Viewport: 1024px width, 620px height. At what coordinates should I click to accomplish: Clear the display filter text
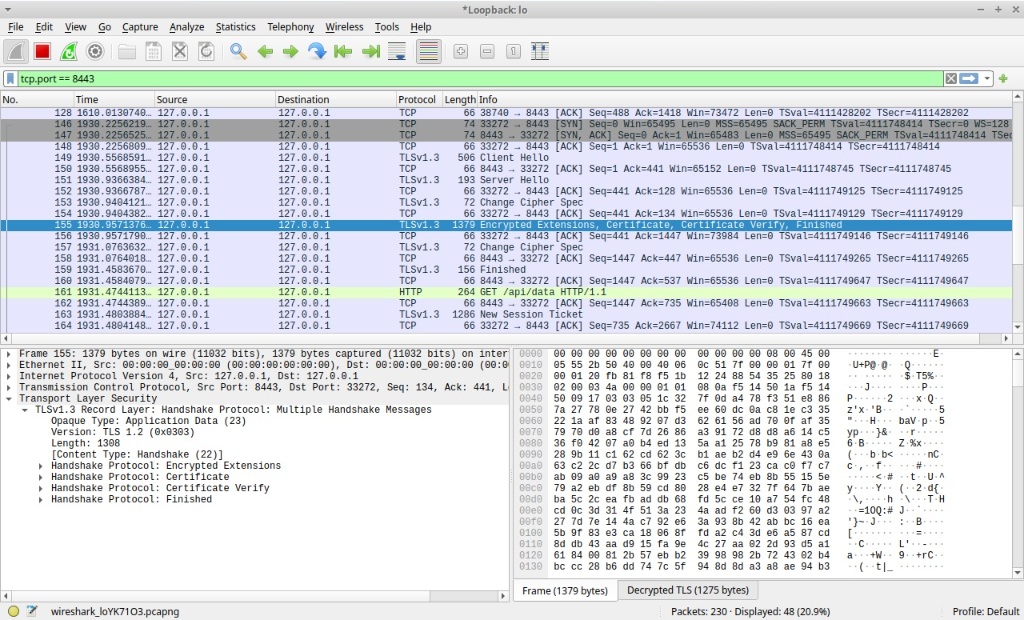pyautogui.click(x=951, y=78)
